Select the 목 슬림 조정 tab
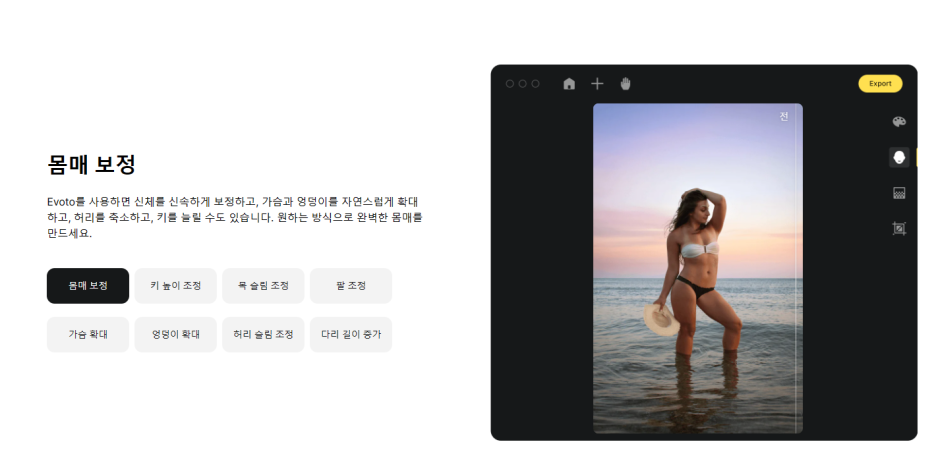 [263, 285]
